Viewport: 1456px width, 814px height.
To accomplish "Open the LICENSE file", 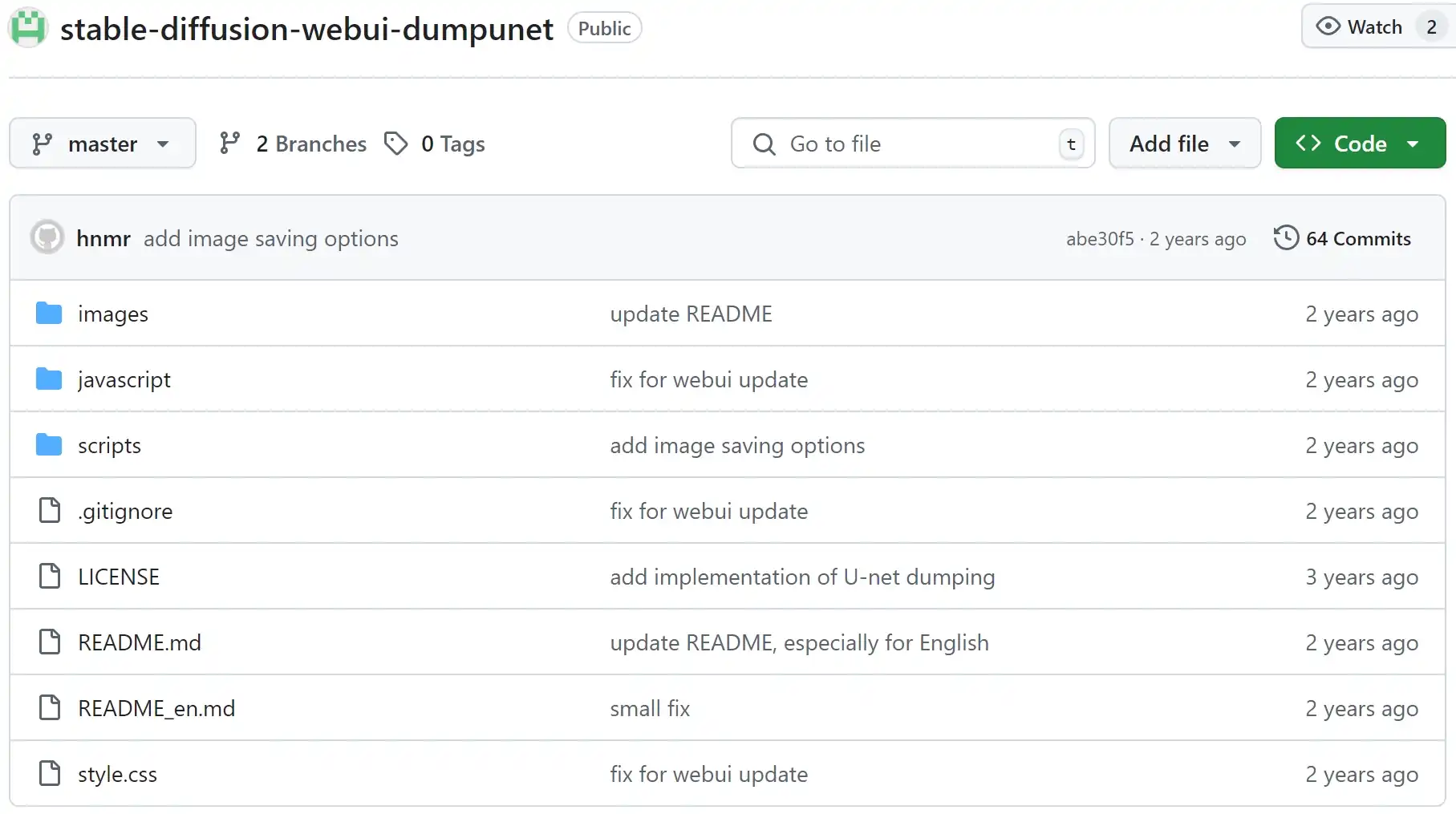I will click(119, 577).
